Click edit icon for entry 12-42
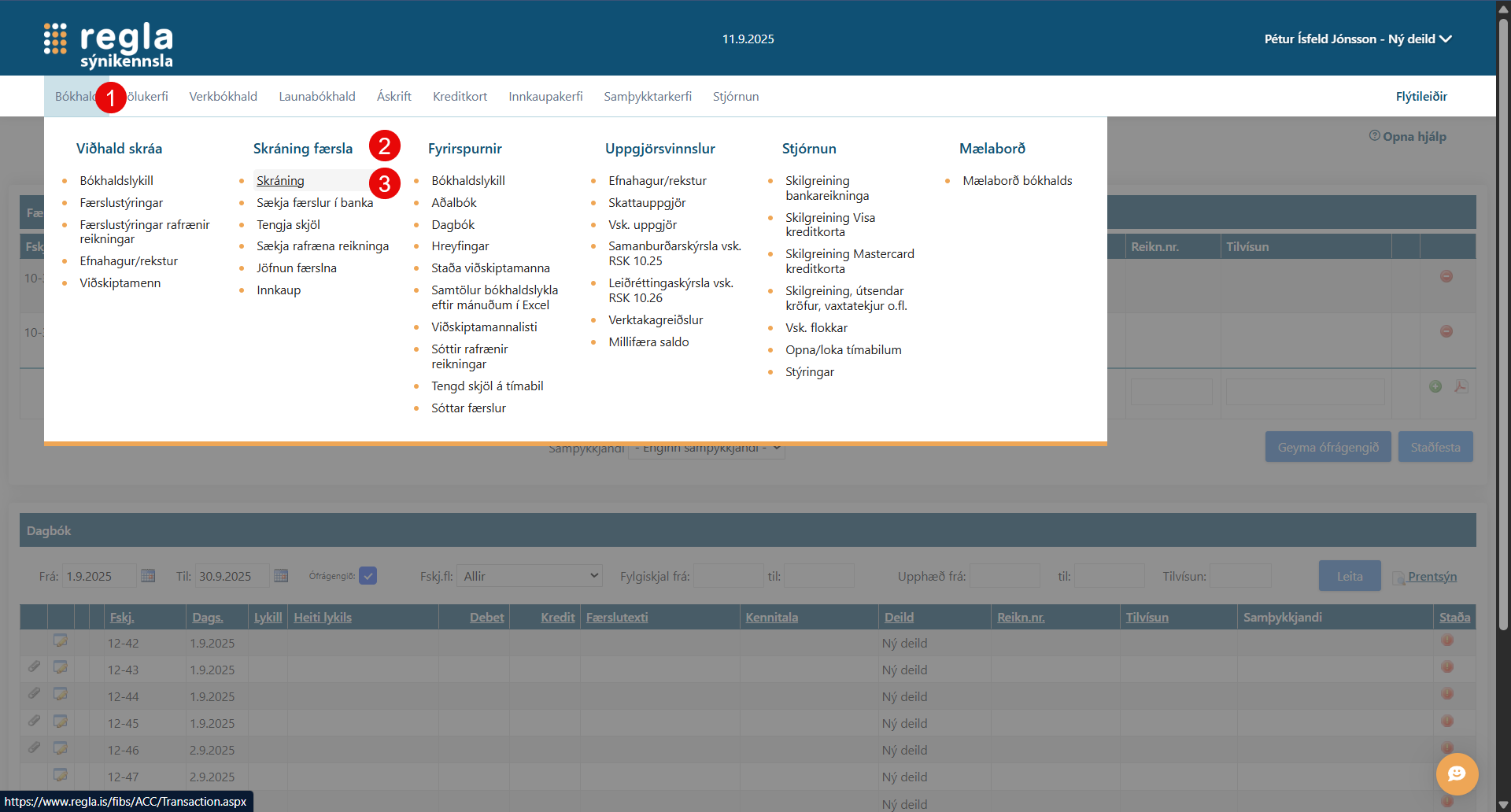Screen dimensions: 1511x812 coord(61,641)
